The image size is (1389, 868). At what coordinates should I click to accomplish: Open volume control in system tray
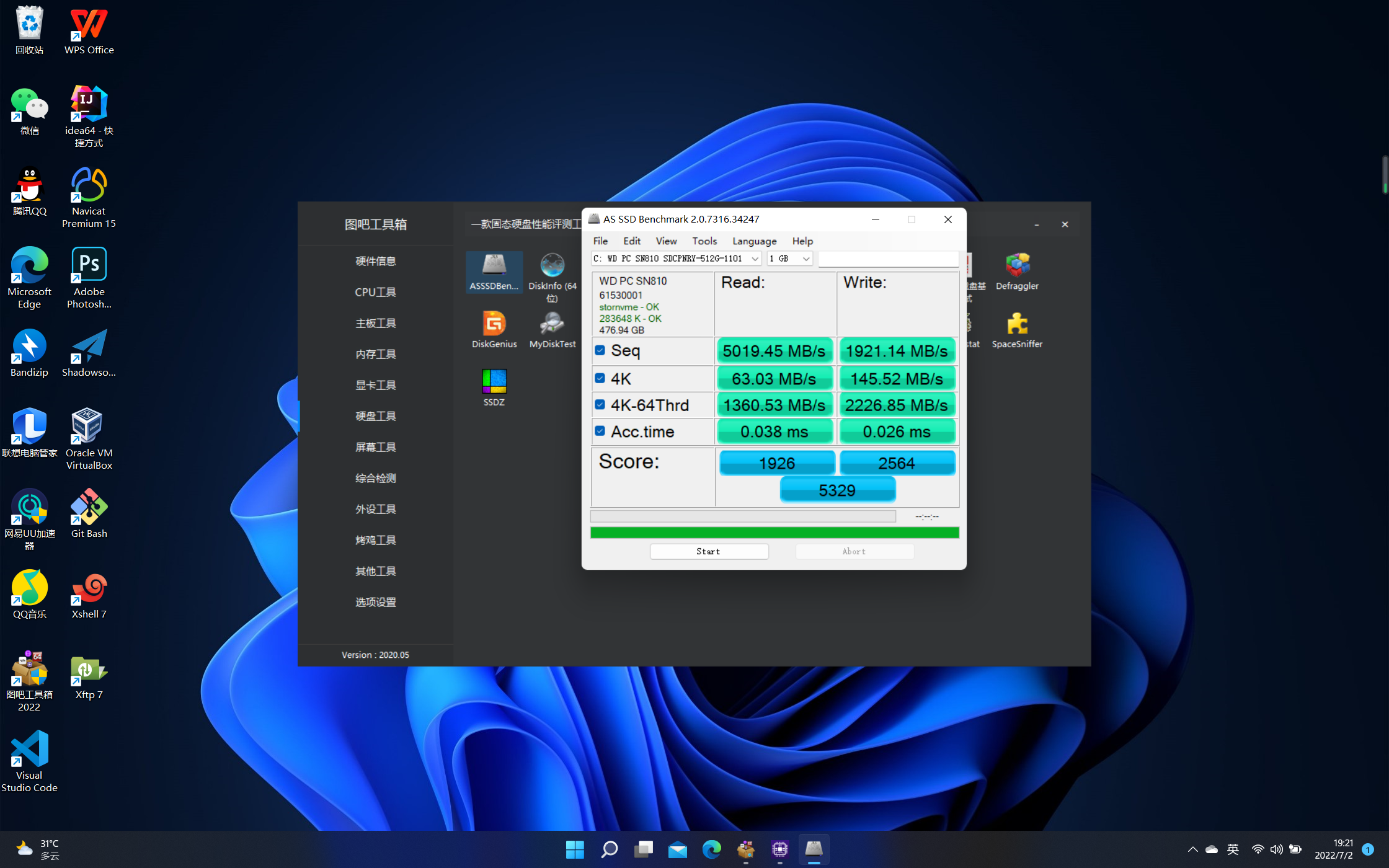[x=1276, y=849]
